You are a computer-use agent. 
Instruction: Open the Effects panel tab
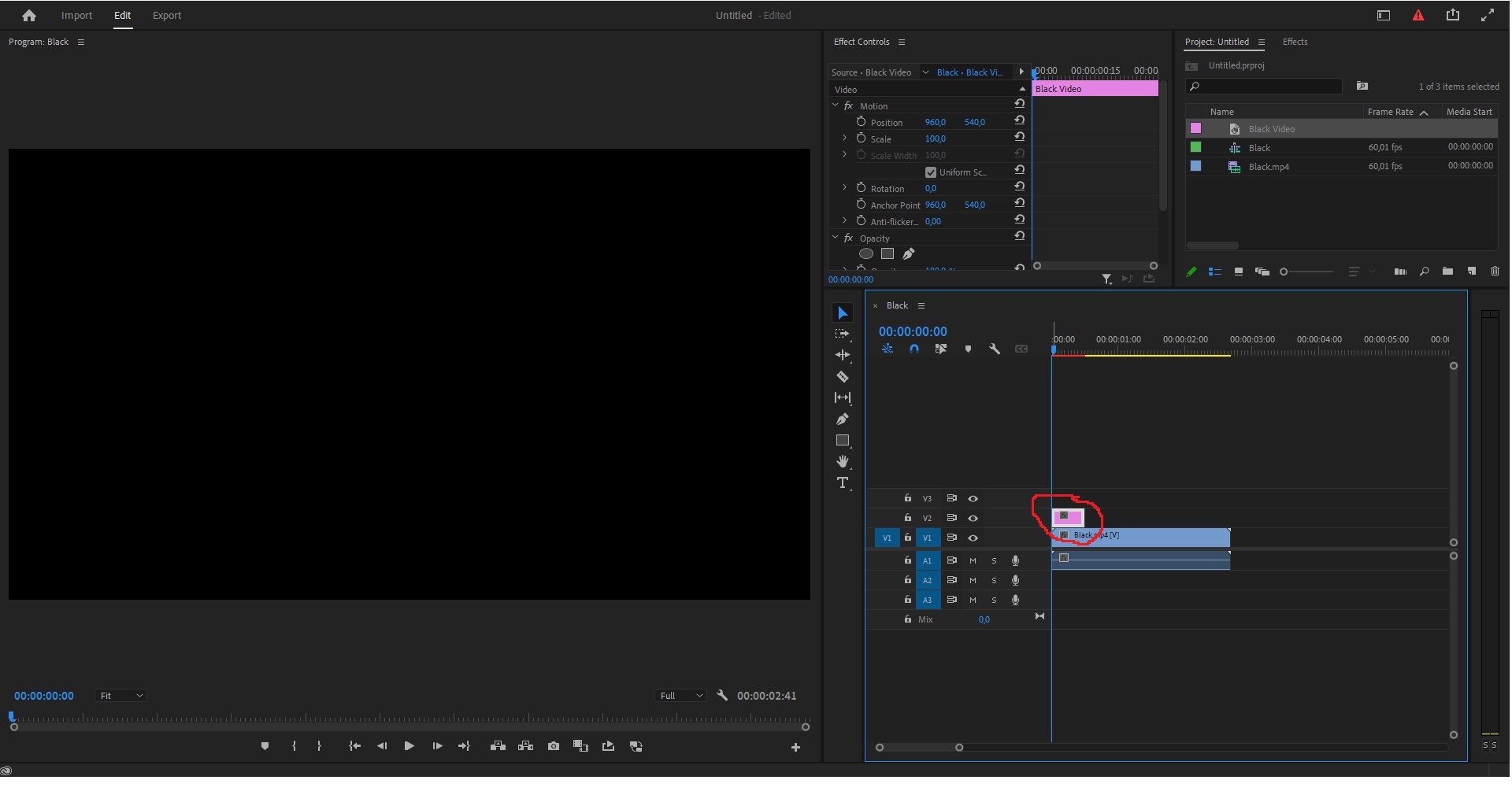tap(1294, 42)
